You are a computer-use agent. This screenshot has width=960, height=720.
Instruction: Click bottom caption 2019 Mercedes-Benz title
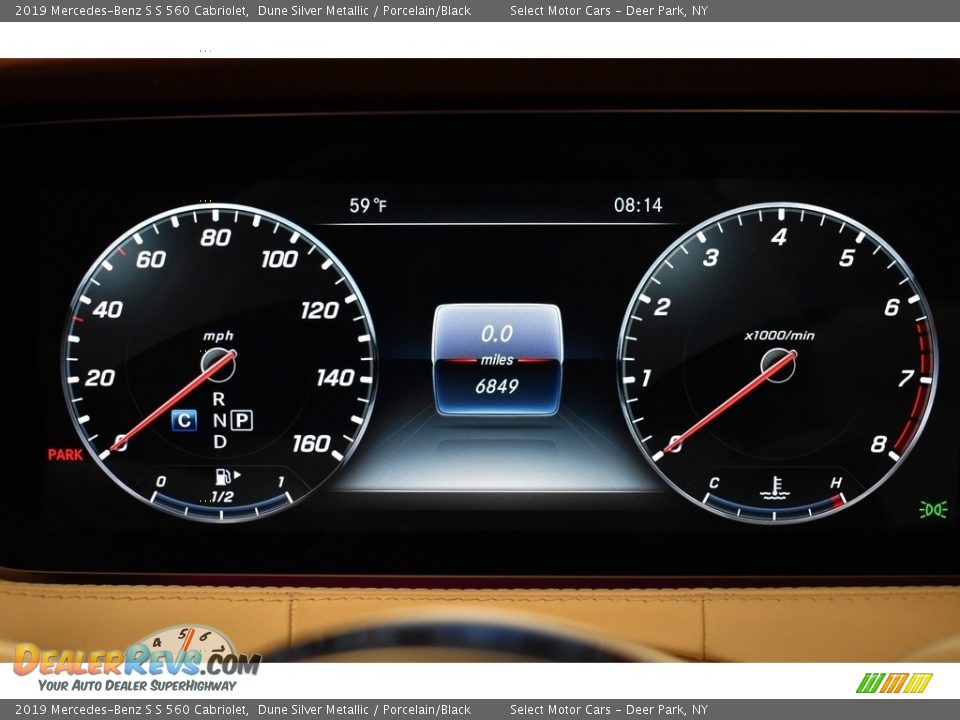[132, 710]
